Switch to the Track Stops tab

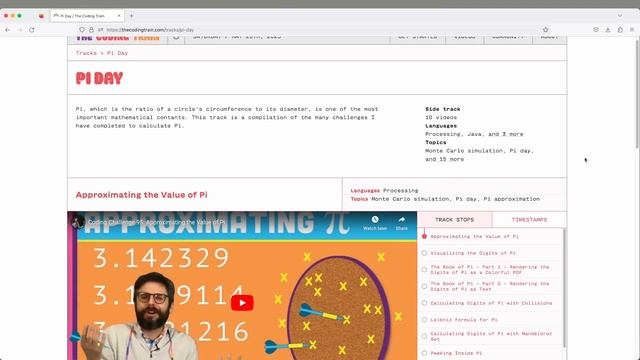click(x=454, y=220)
